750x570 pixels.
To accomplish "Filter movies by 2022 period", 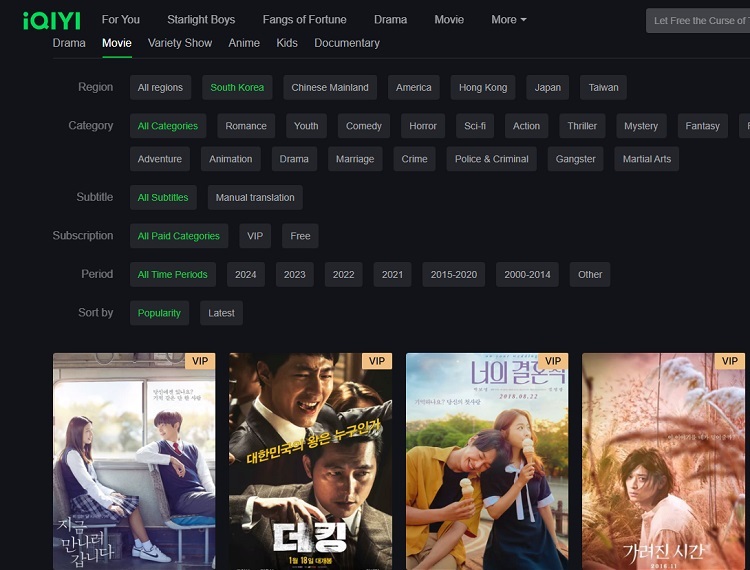I will 343,274.
